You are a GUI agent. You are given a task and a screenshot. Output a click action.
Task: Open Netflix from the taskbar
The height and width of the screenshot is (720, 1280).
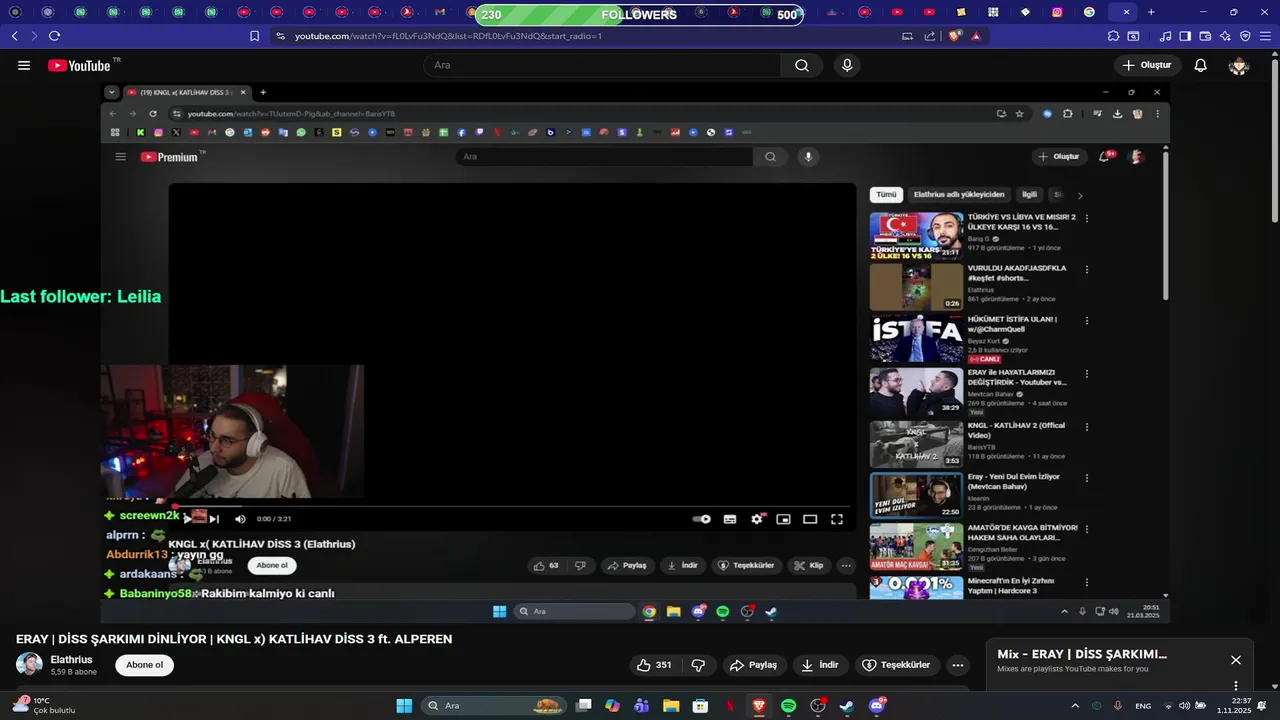730,706
